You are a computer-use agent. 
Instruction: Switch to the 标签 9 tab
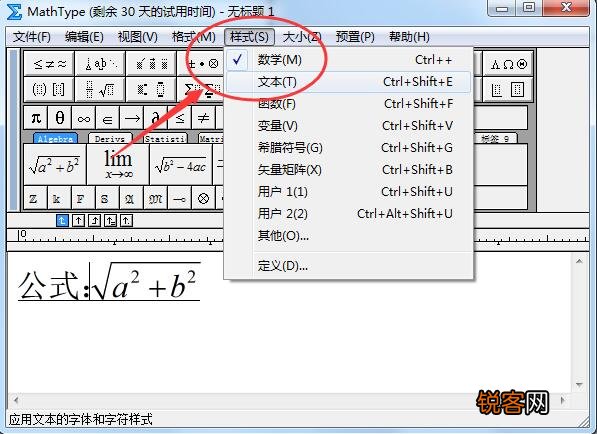pos(495,138)
